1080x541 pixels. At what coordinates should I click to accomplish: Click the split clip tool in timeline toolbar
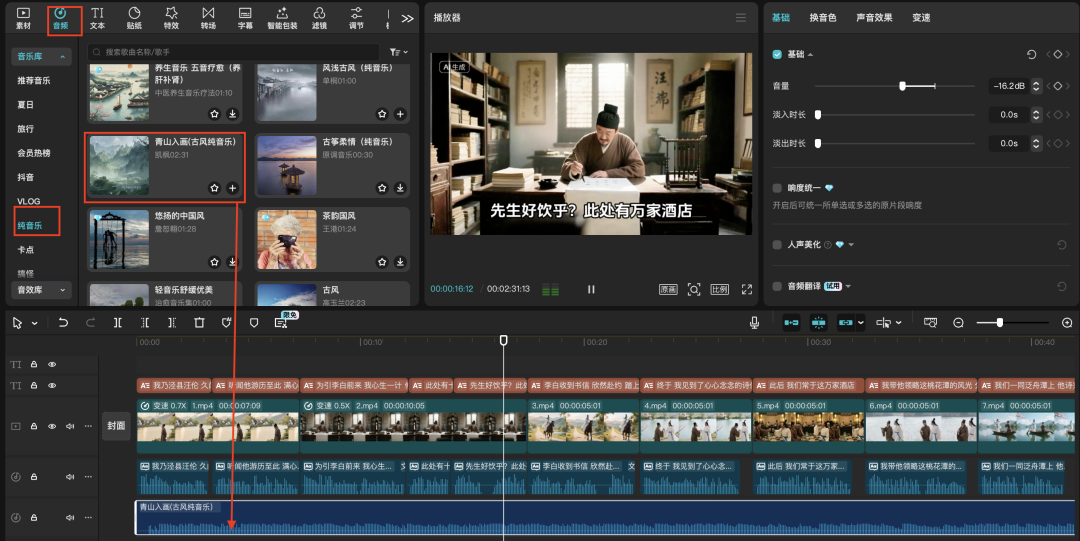point(118,323)
